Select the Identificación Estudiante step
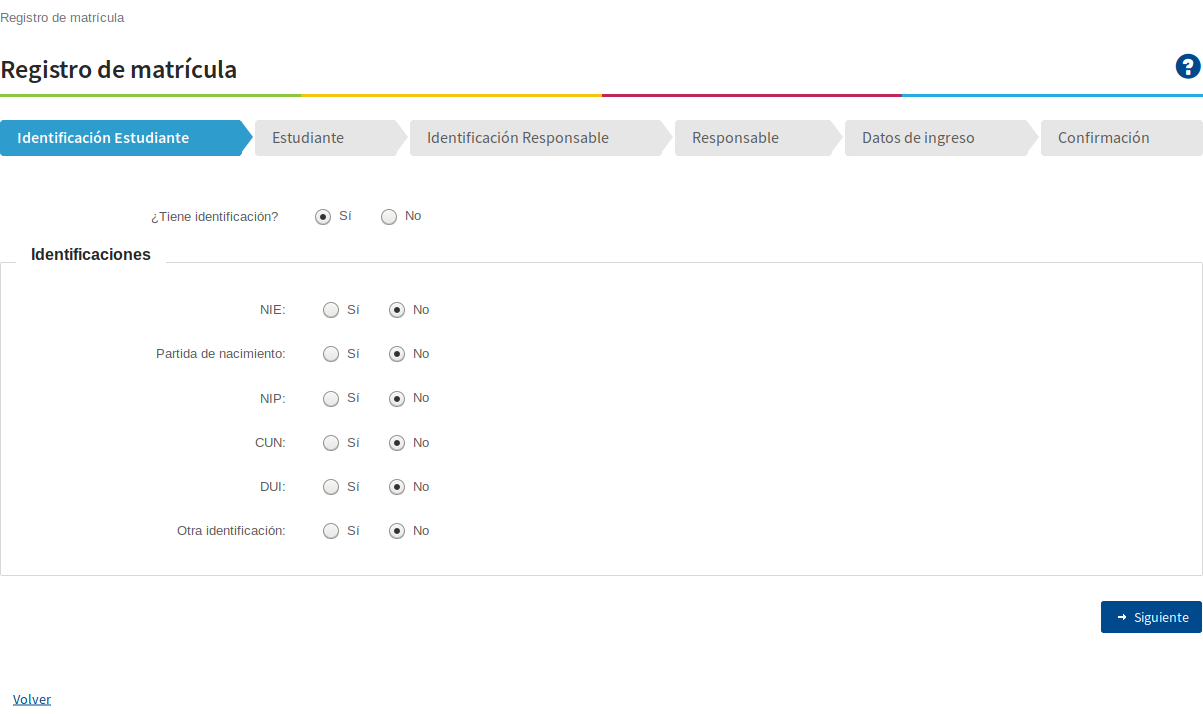The image size is (1203, 714). (103, 138)
